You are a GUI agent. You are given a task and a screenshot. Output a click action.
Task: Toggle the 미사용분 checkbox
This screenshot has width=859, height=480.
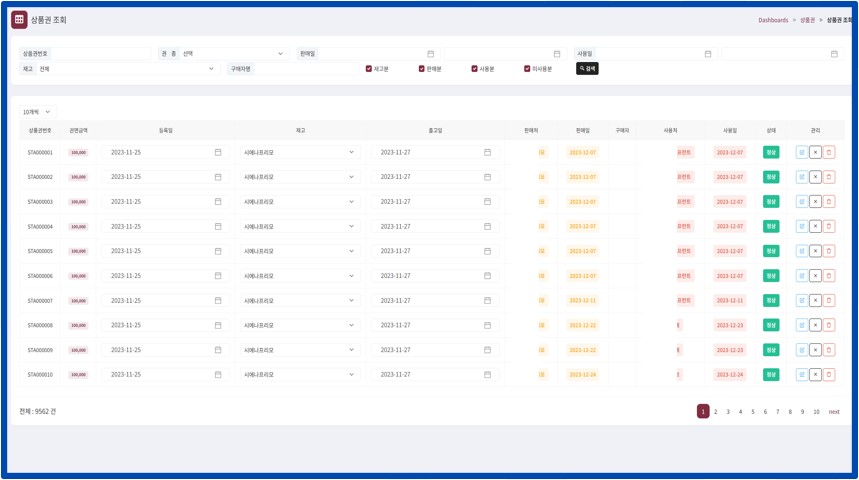527,69
